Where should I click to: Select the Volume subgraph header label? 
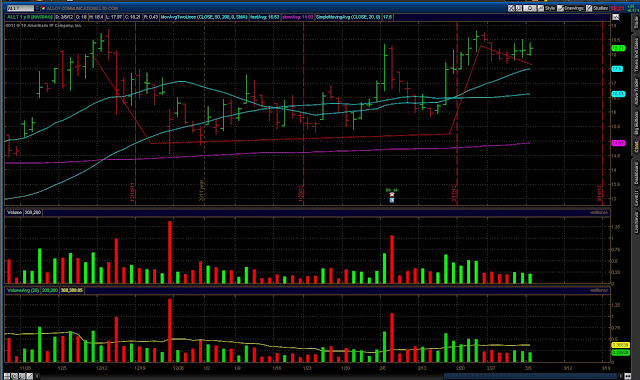tap(14, 212)
